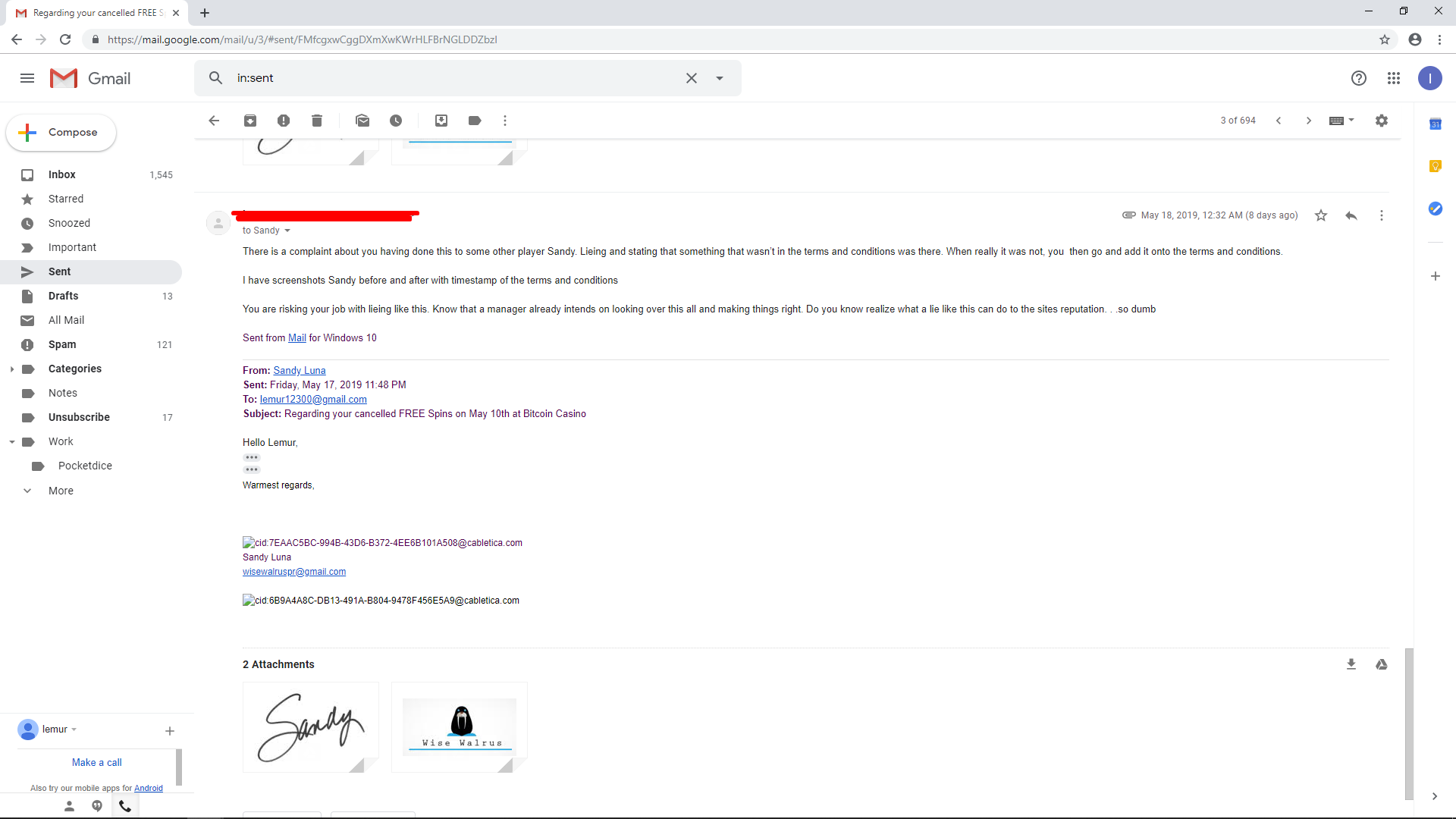
Task: Go back to the Sent list
Action: [x=214, y=121]
